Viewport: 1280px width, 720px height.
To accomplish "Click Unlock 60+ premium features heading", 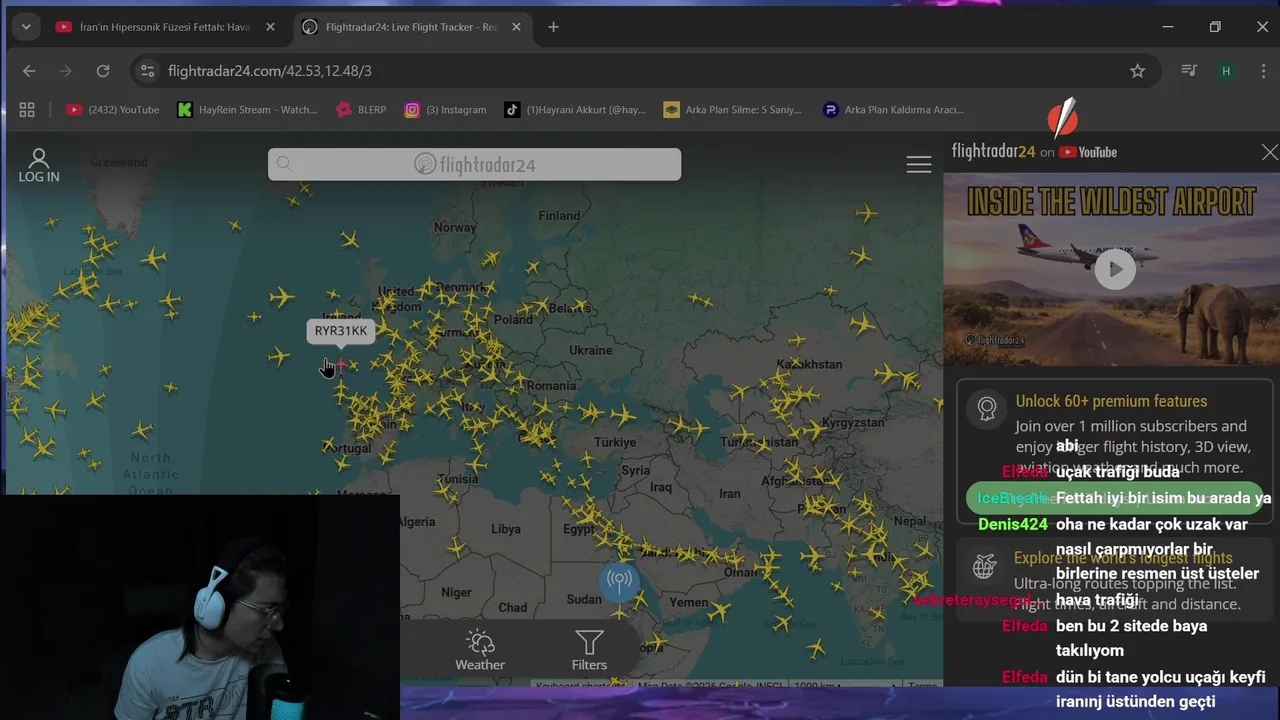I will pos(1111,401).
